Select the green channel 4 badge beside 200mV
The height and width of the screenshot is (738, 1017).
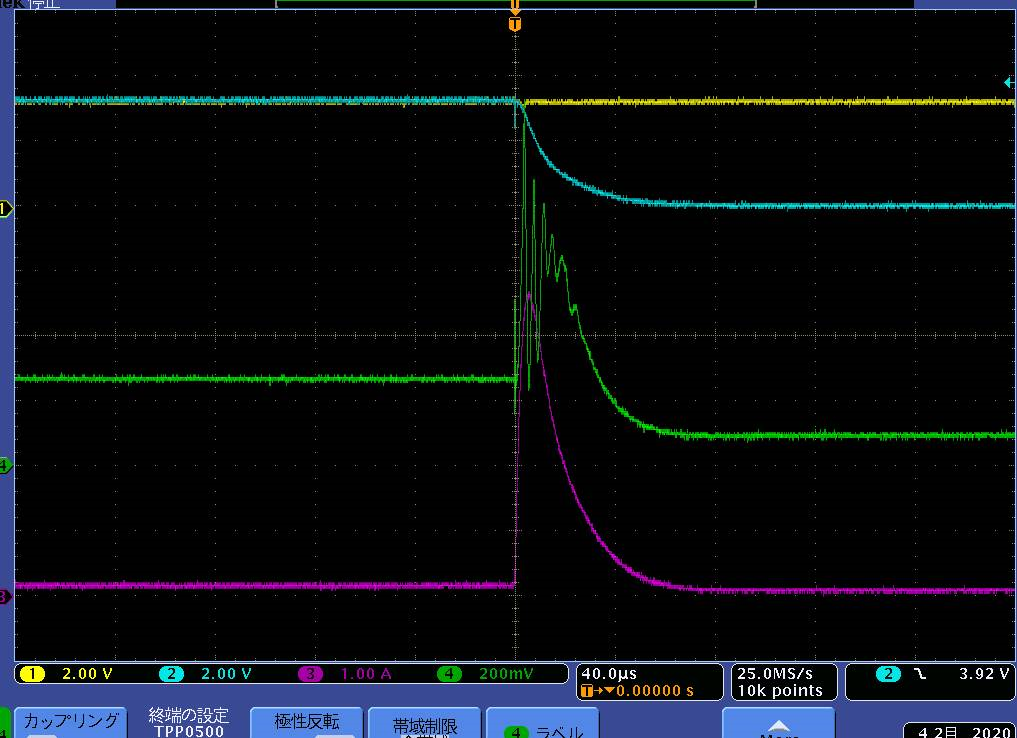(x=449, y=674)
